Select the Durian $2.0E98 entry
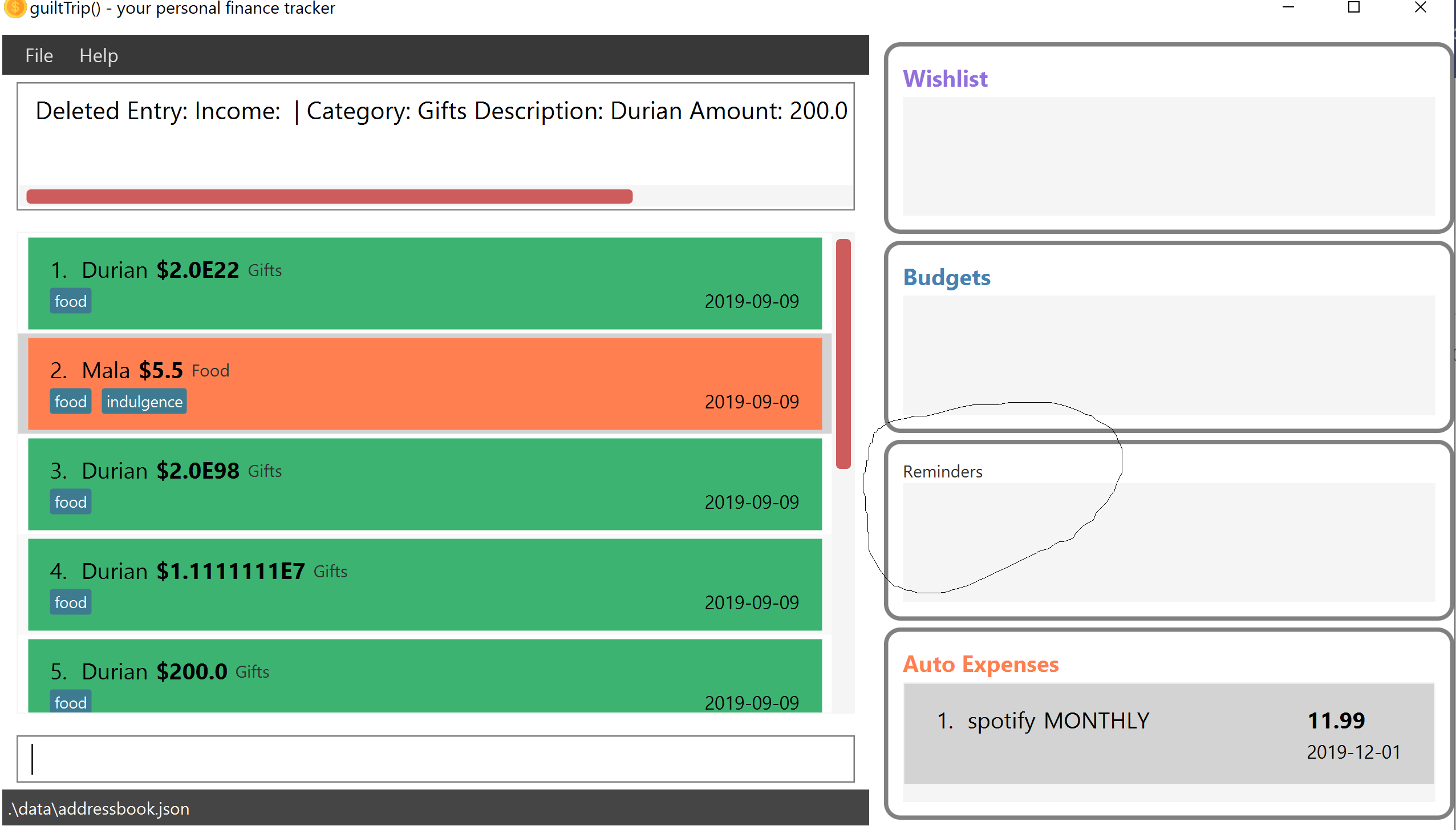 coord(424,484)
